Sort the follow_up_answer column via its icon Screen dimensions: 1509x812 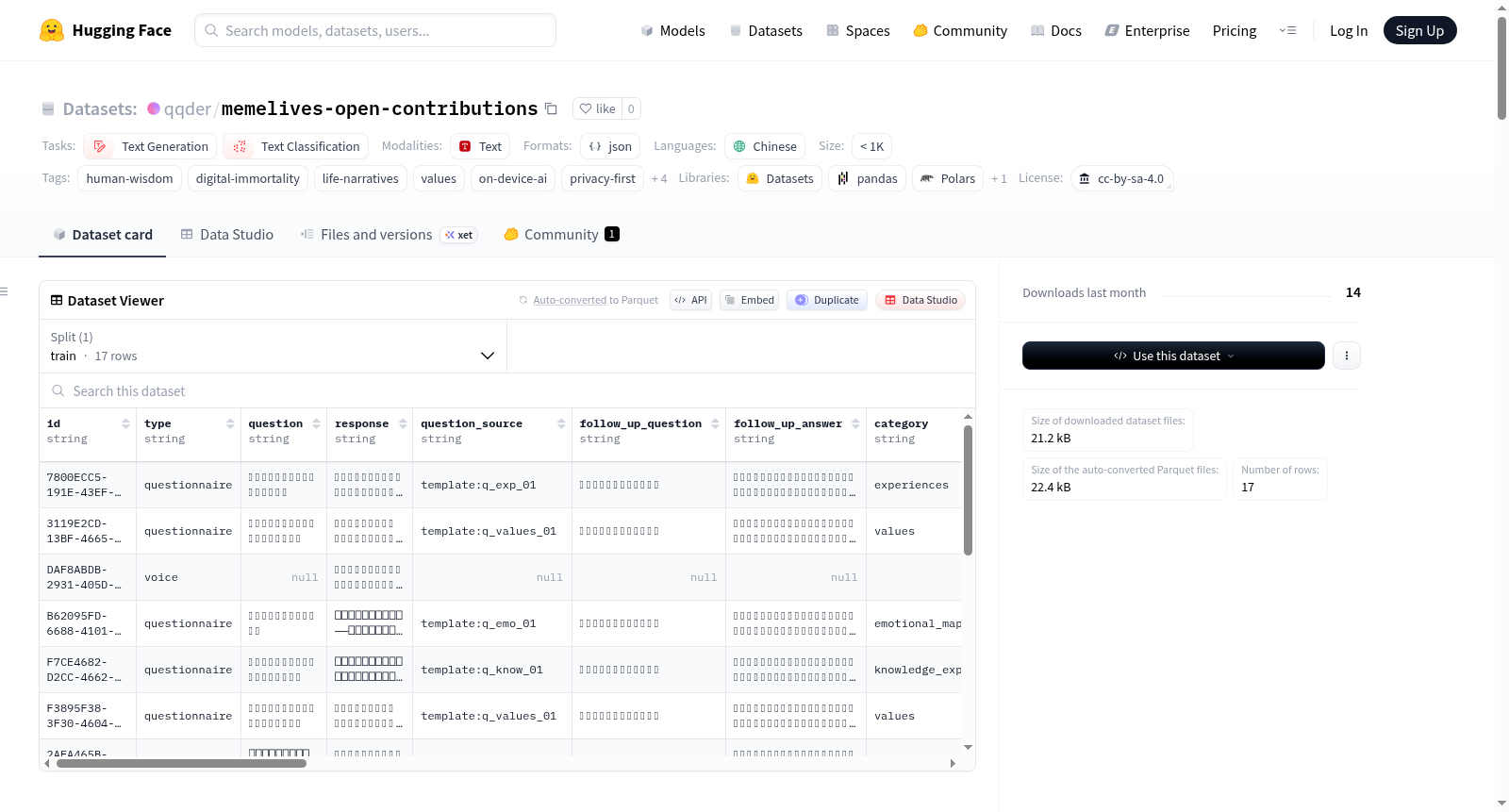tap(855, 423)
